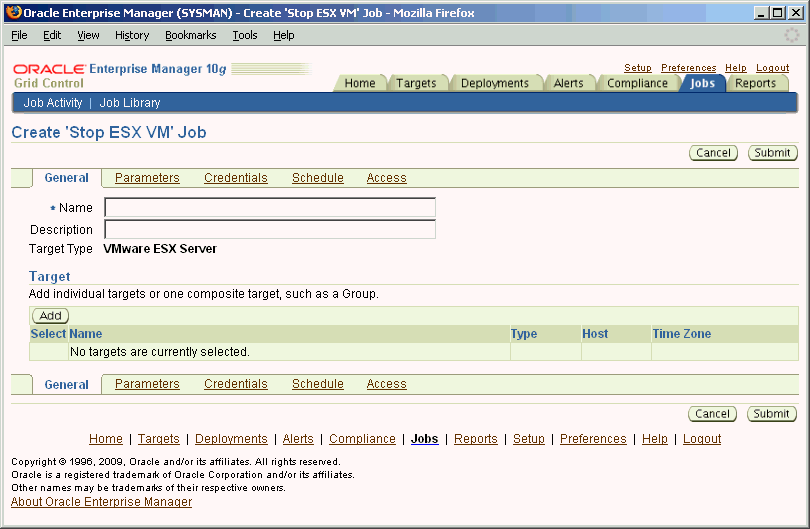810x529 pixels.
Task: Open About Oracle Enterprise Manager link
Action: pos(101,502)
